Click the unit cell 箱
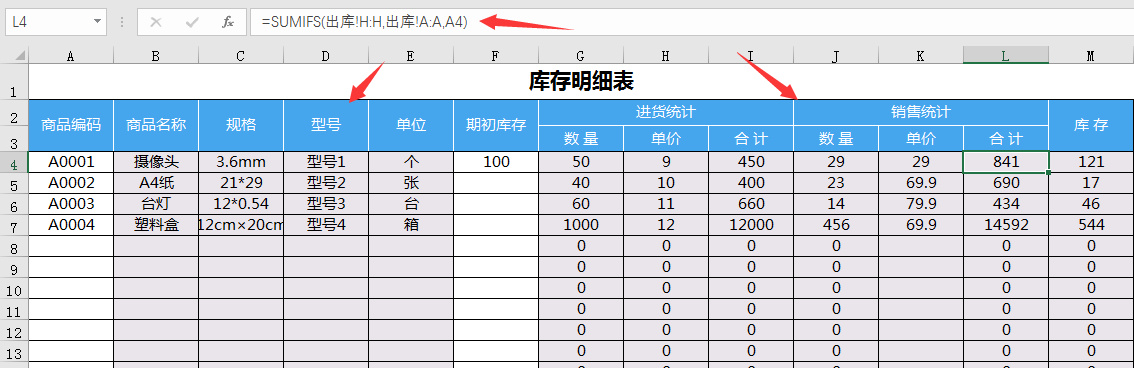Image resolution: width=1134 pixels, height=368 pixels. click(x=411, y=225)
